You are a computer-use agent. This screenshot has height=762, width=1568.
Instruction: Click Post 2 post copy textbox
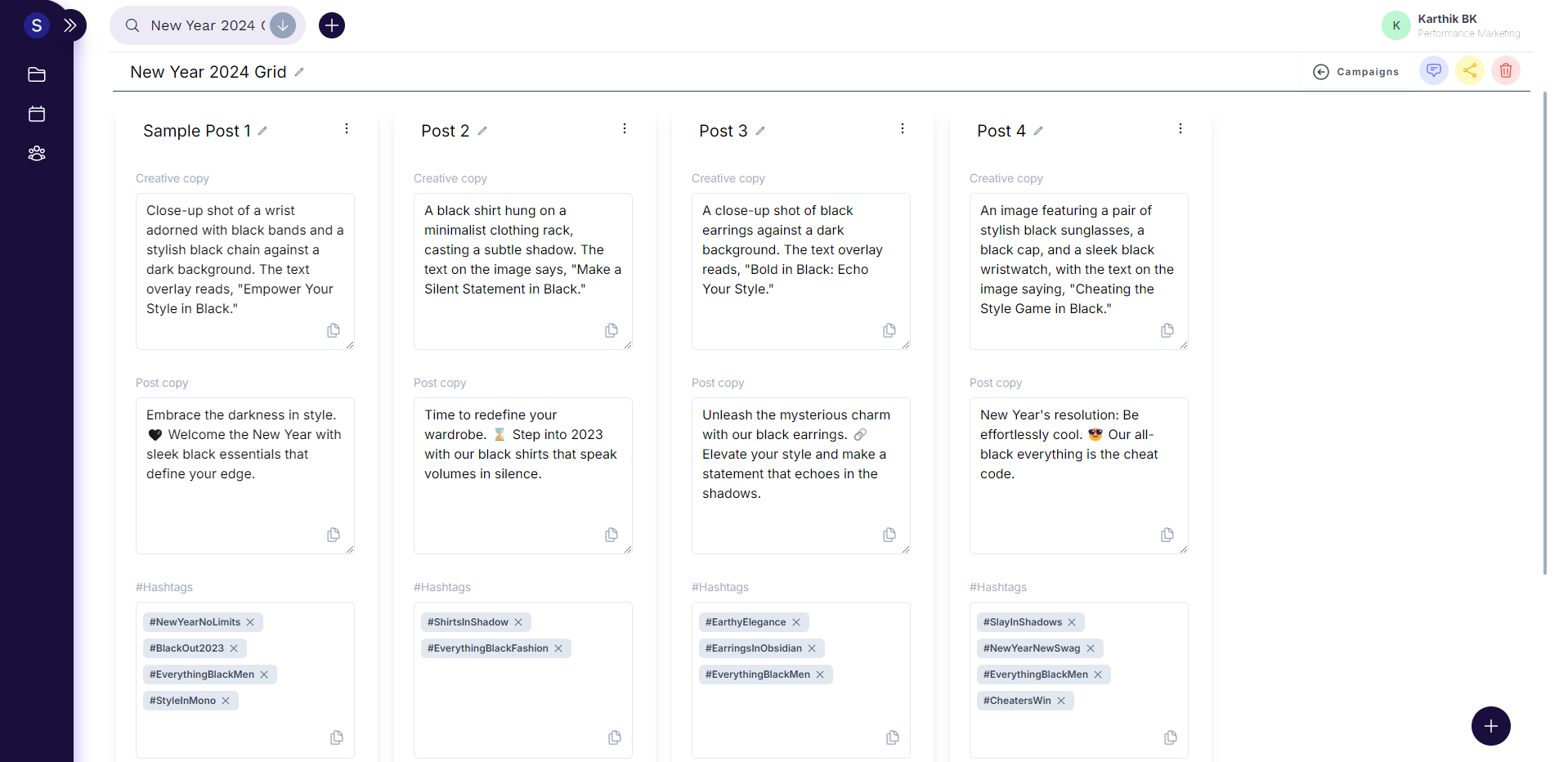[523, 476]
